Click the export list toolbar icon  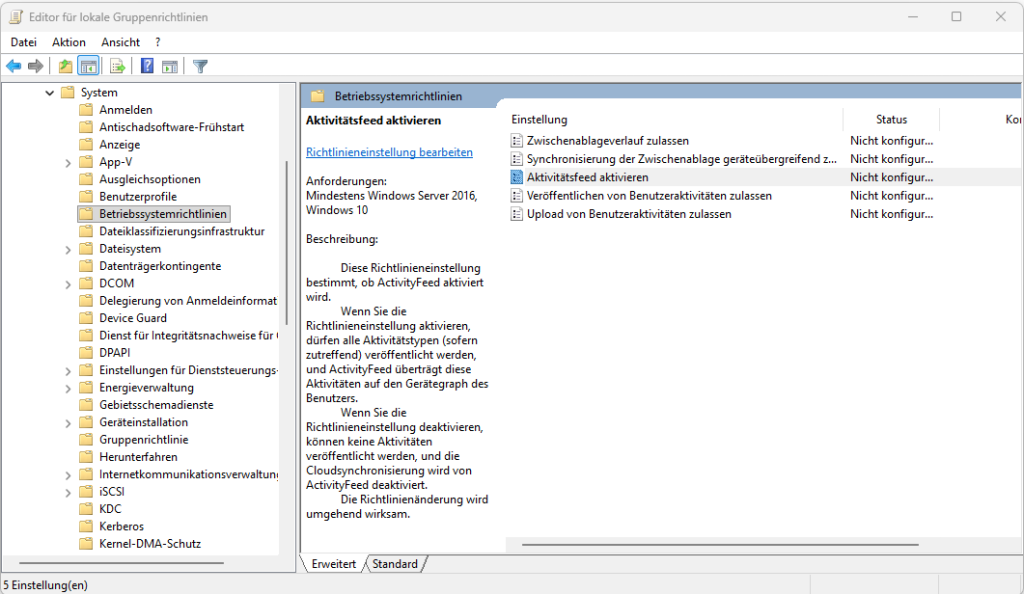click(117, 66)
